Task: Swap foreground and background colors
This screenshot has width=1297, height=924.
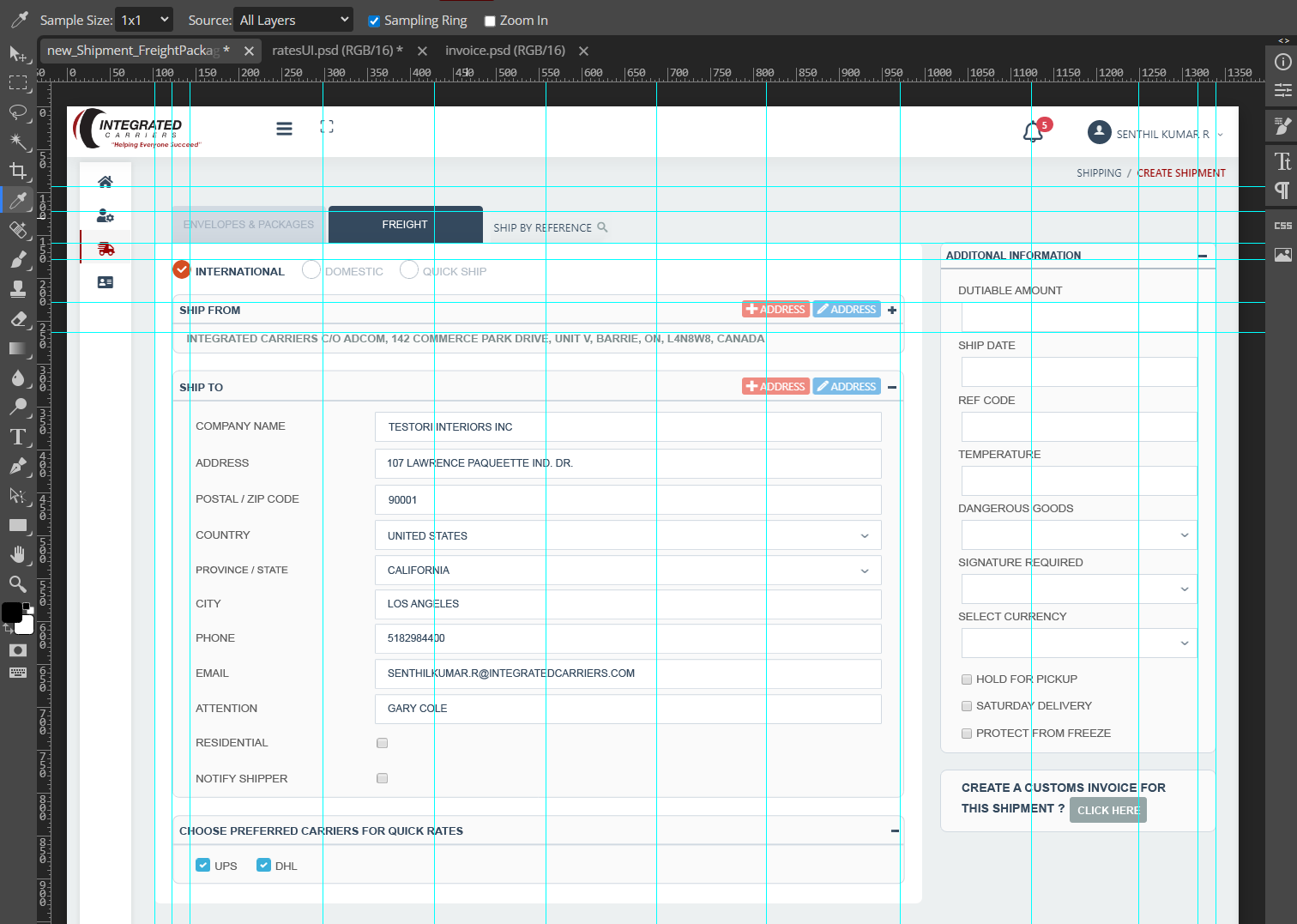Action: click(x=8, y=629)
